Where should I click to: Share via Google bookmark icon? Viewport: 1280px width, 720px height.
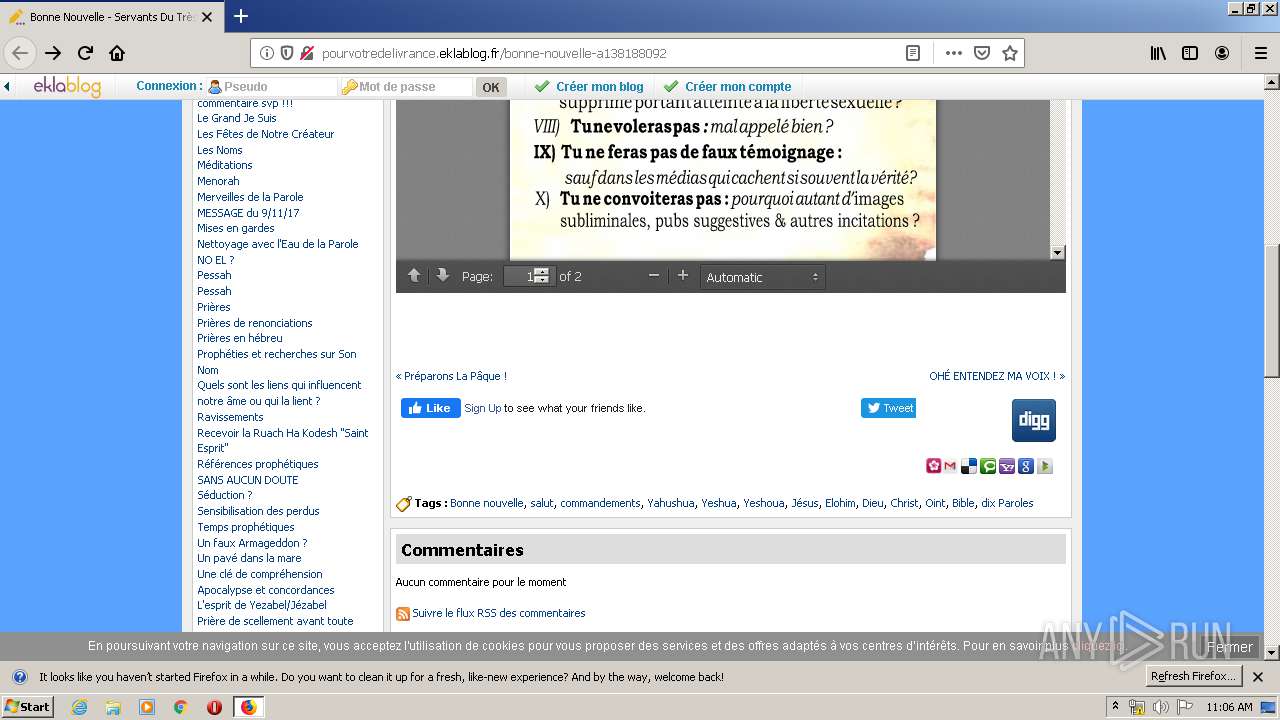[x=1026, y=466]
